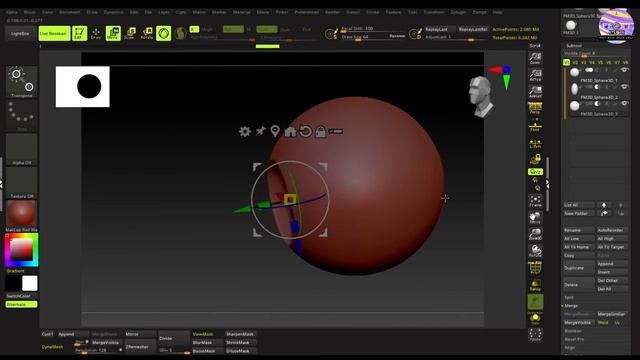Click the gizmo home icon

tap(290, 131)
